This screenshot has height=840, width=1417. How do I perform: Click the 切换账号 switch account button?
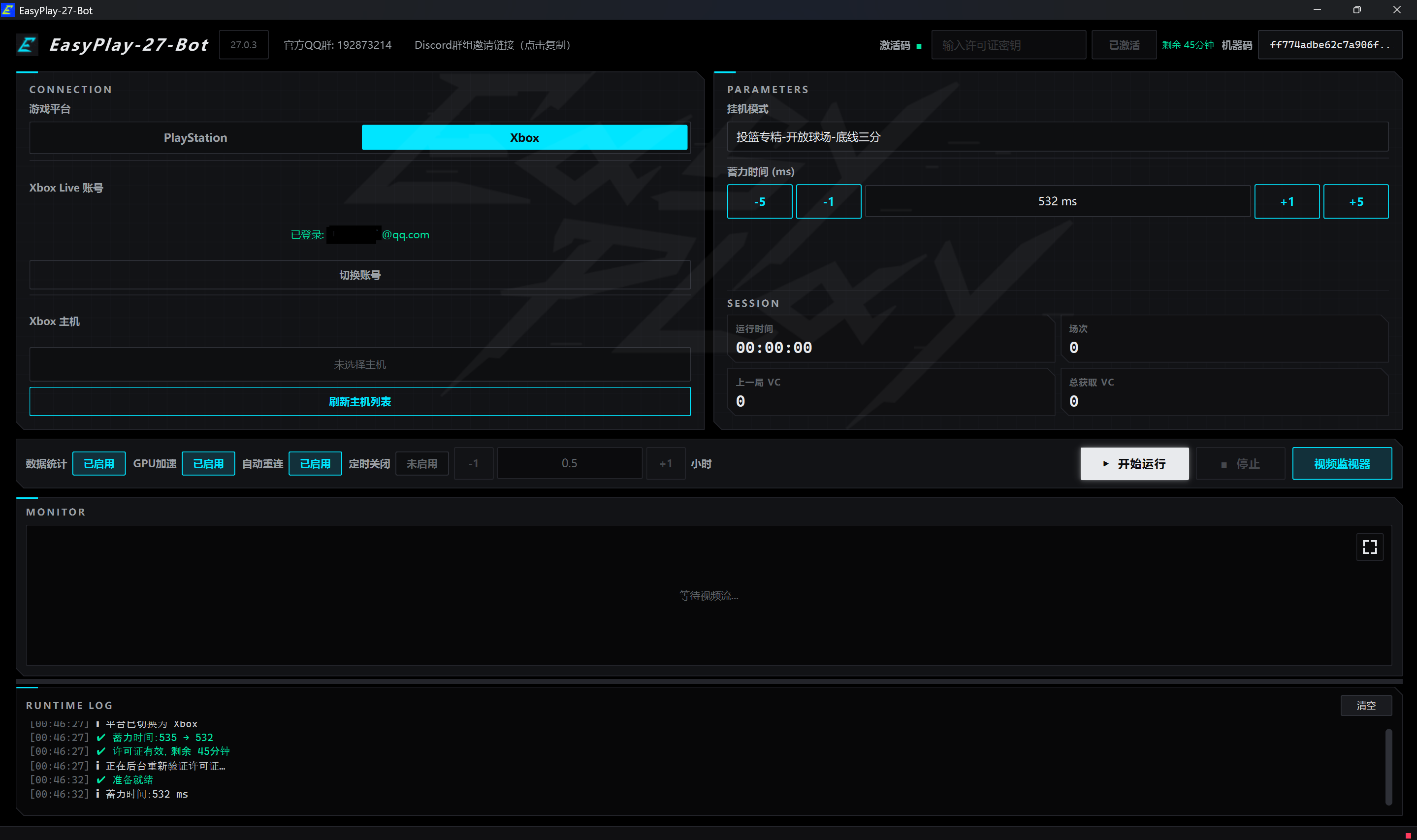pos(360,275)
